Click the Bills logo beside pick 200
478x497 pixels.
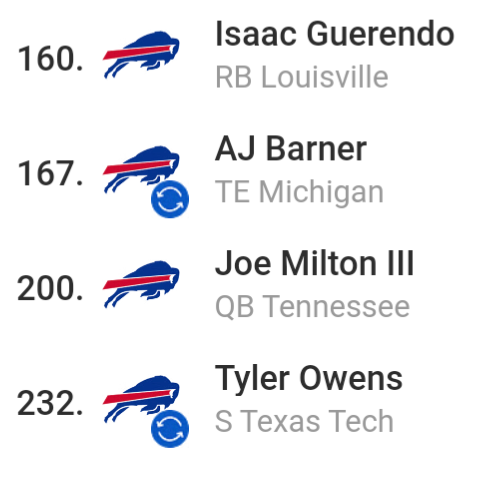tap(141, 284)
